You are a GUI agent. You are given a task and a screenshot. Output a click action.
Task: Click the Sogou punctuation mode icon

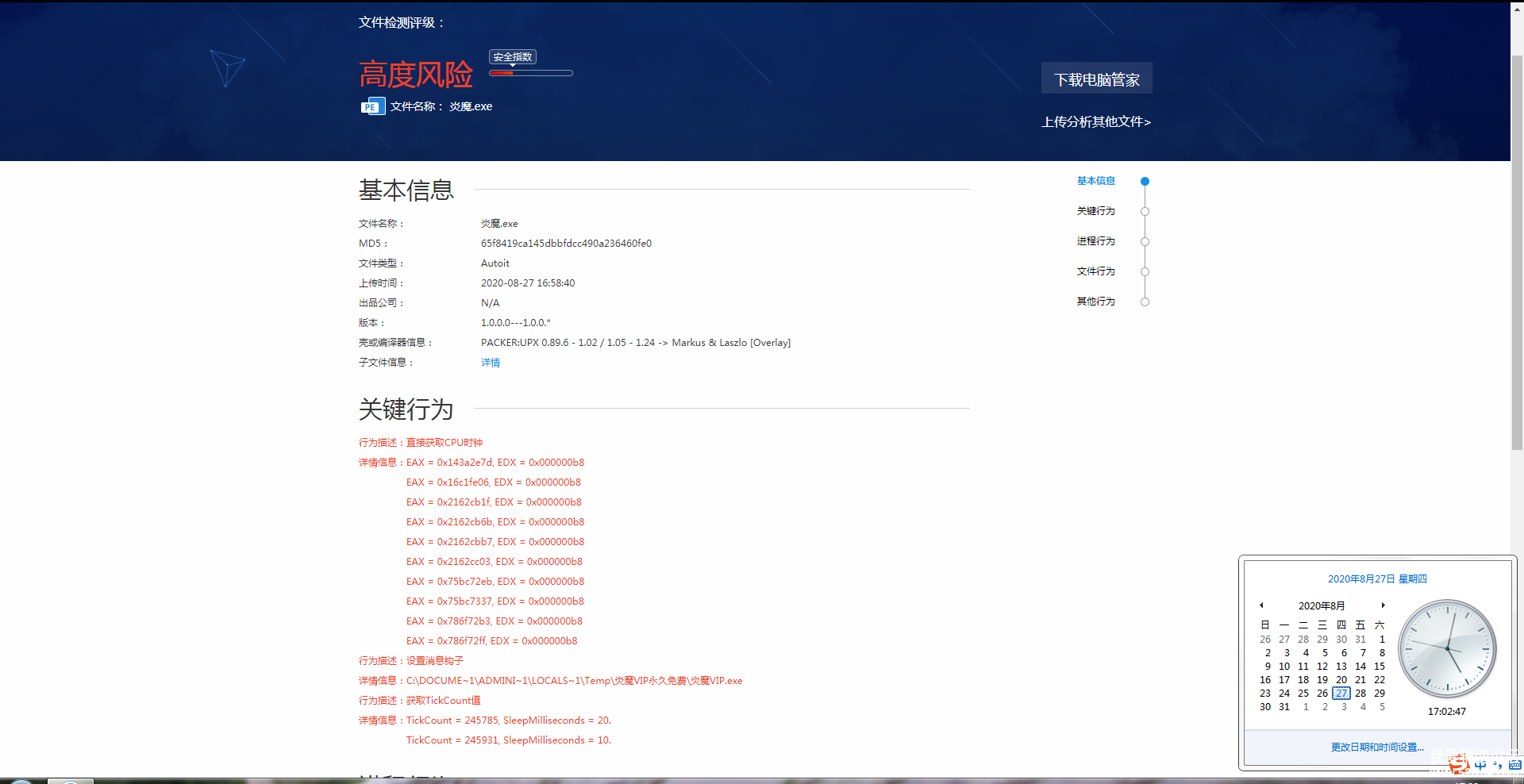click(x=1498, y=766)
